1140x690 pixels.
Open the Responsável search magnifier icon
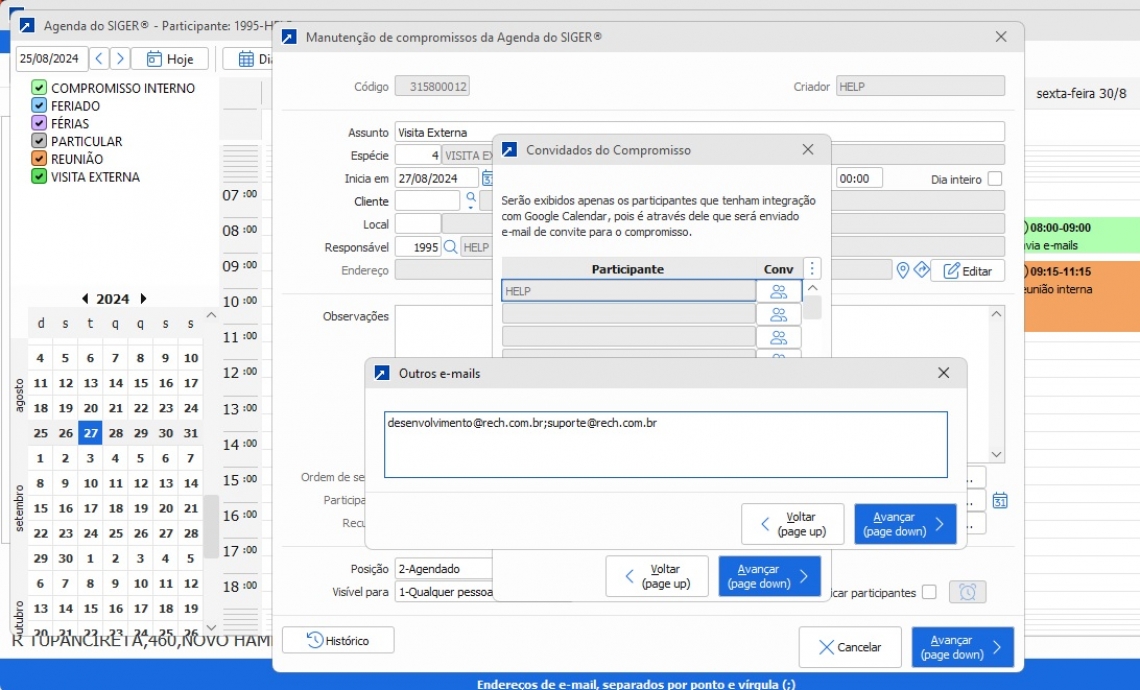(x=451, y=247)
